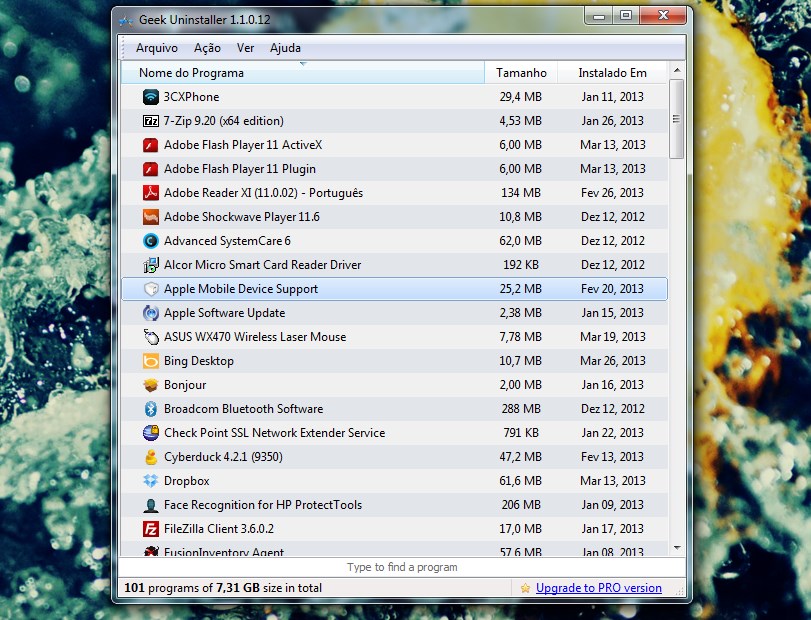The height and width of the screenshot is (620, 811).
Task: Select the Bonjour package icon
Action: [151, 385]
